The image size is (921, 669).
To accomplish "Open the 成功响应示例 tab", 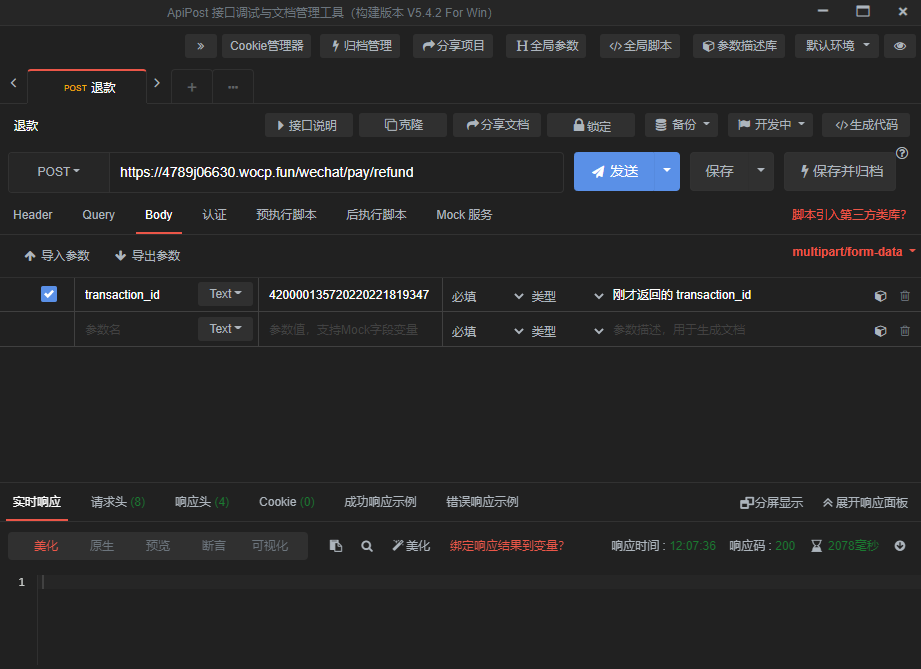I will tap(380, 502).
